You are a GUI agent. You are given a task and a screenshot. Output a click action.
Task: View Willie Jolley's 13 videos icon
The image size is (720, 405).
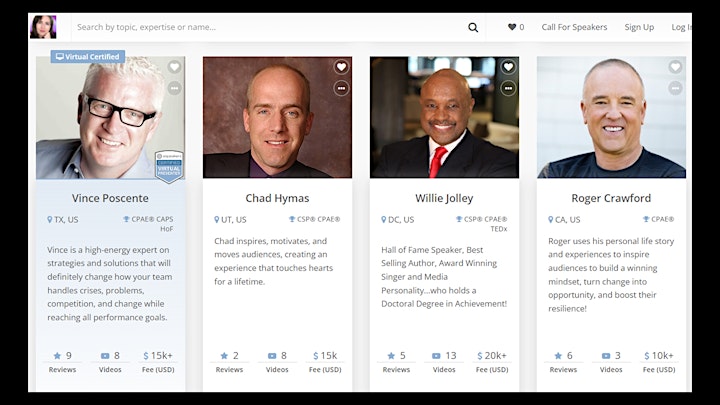(436, 356)
